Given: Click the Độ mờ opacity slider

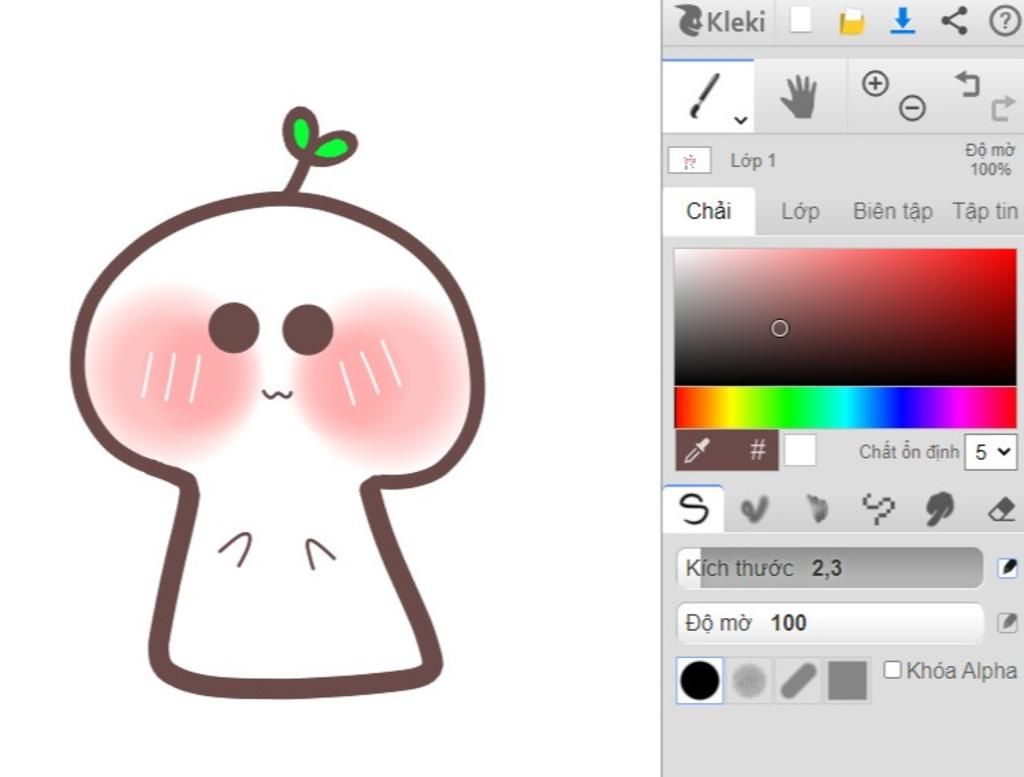Looking at the screenshot, I should [x=829, y=623].
